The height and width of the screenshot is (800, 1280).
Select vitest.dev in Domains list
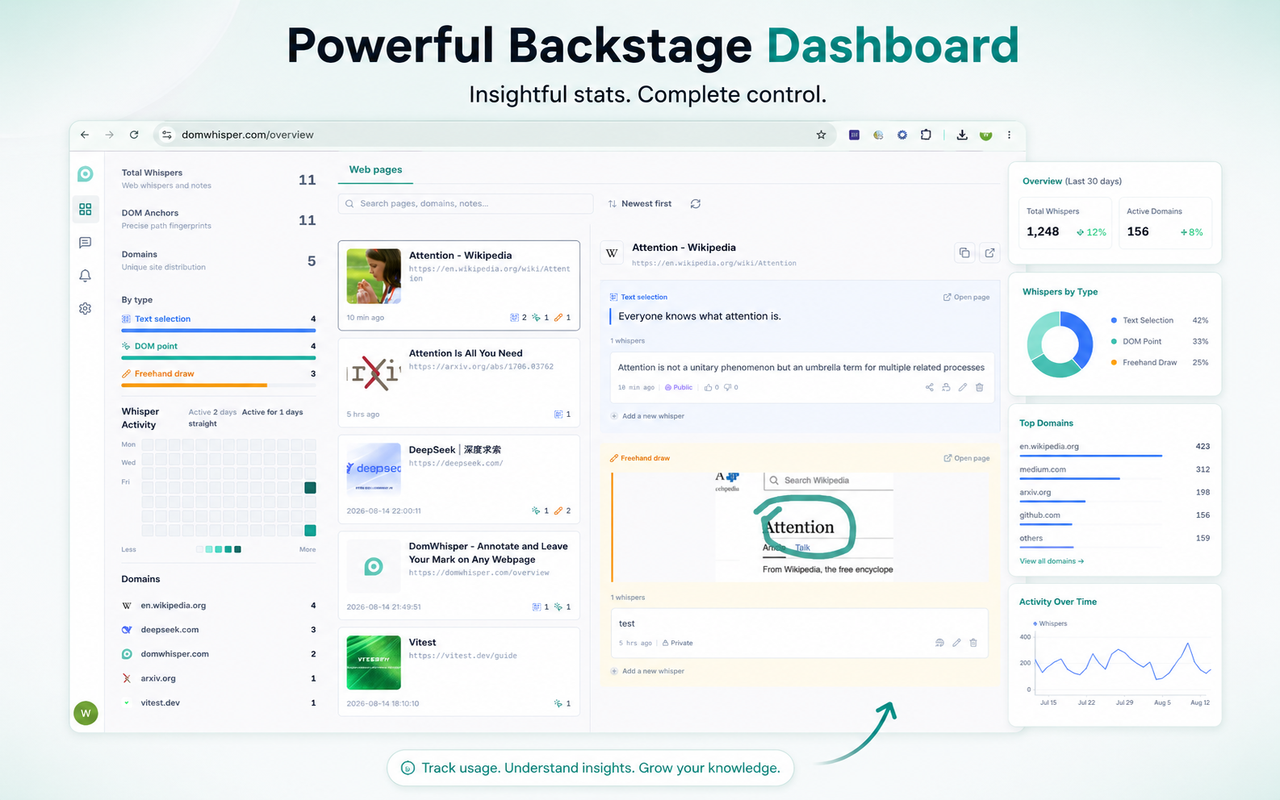pos(218,703)
